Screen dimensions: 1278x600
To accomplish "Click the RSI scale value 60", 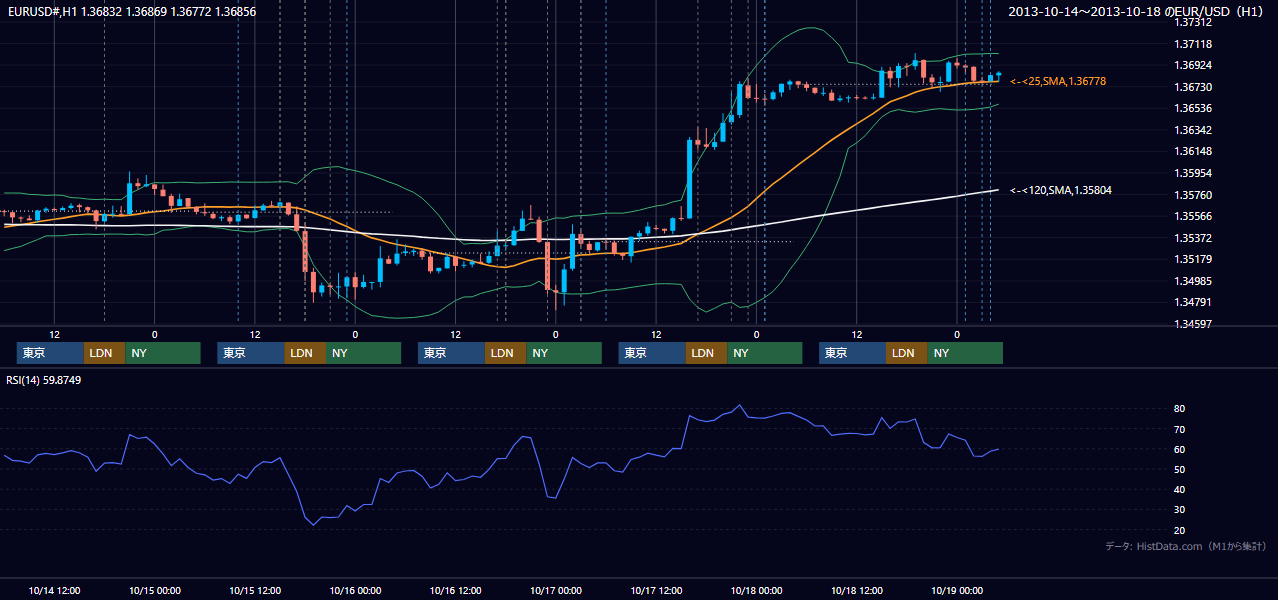I will (x=1180, y=449).
